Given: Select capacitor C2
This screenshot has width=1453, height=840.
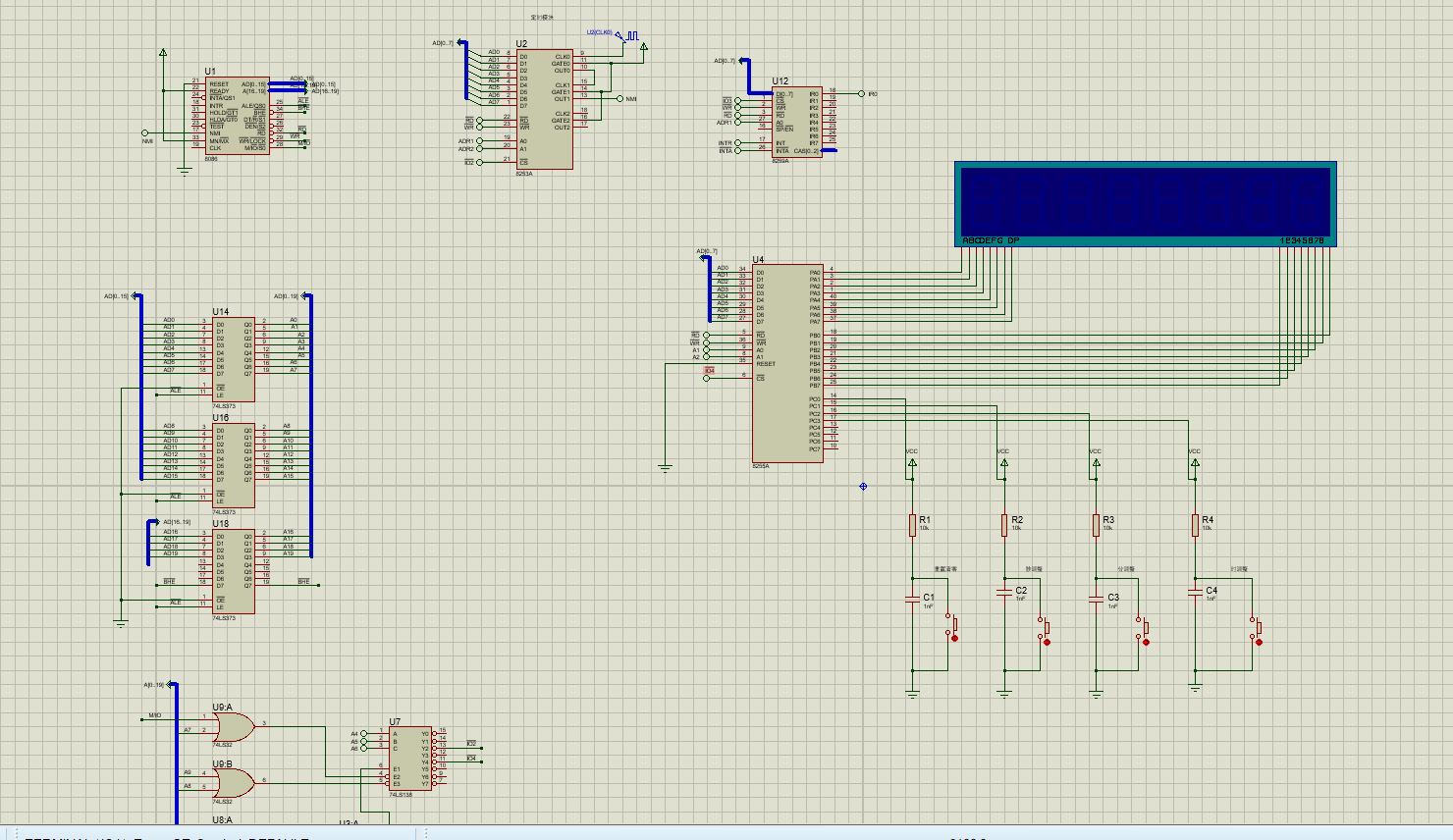Looking at the screenshot, I should click(x=1004, y=594).
